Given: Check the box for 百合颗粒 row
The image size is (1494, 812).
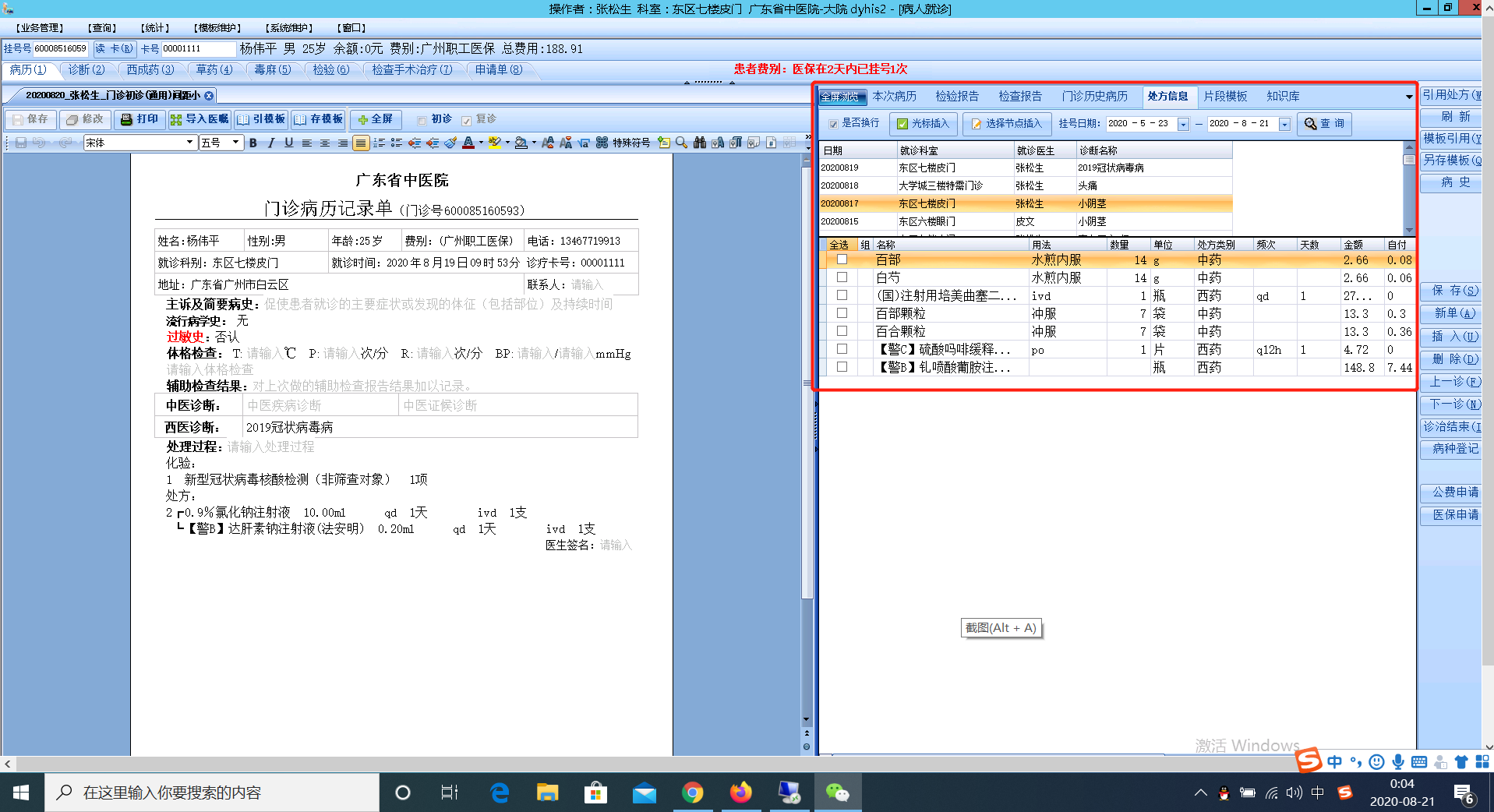Looking at the screenshot, I should 842,331.
